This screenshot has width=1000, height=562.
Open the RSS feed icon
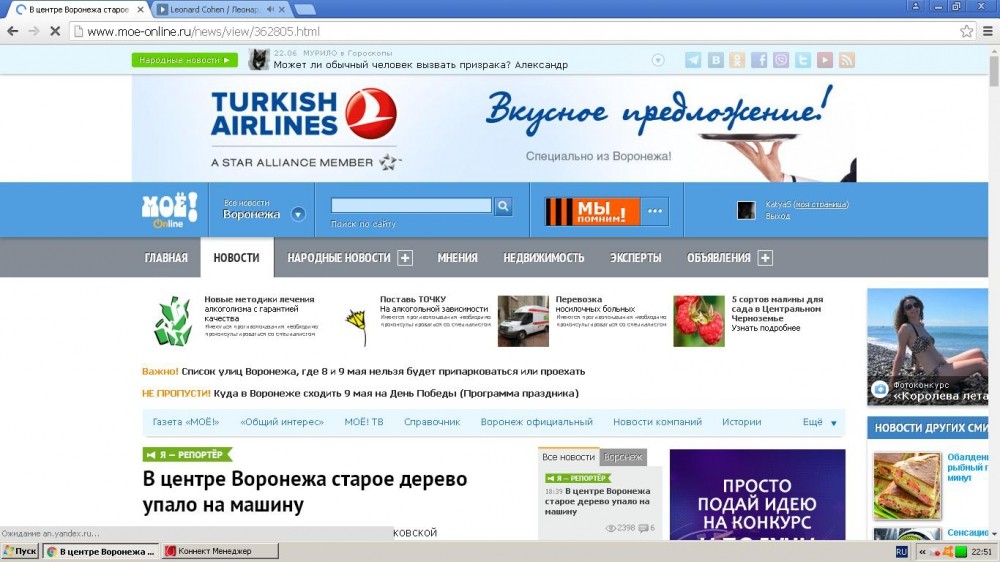point(847,60)
